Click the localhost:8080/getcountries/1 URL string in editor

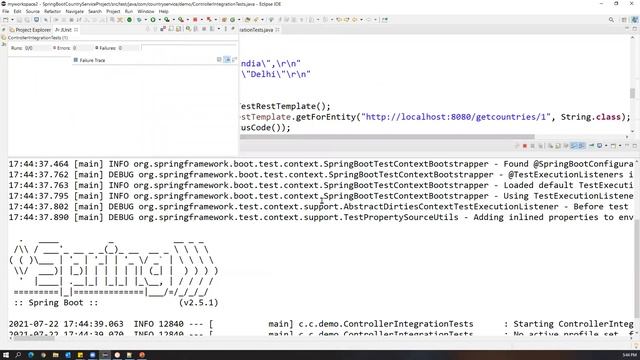coord(456,117)
